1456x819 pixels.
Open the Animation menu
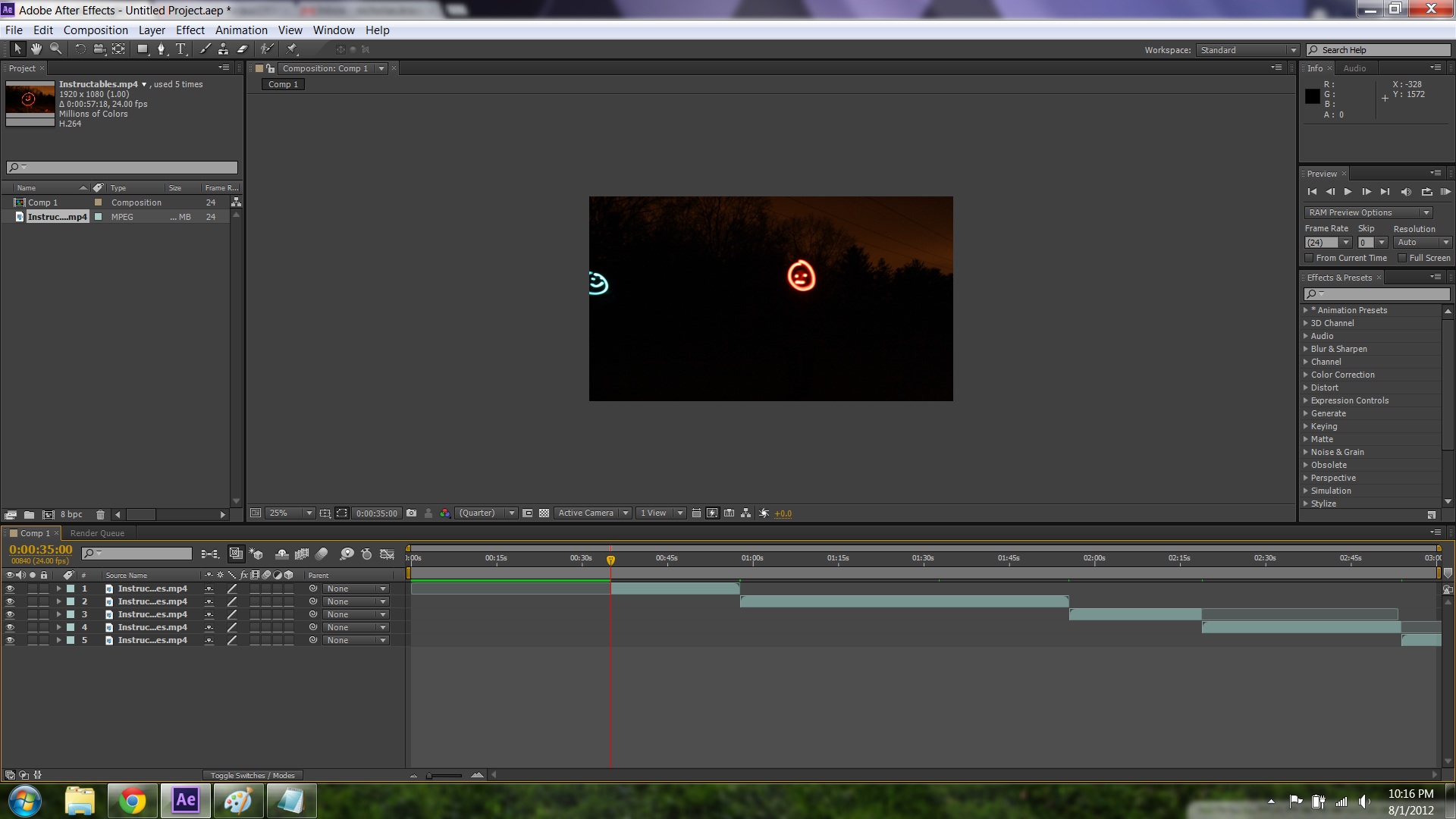pos(241,30)
